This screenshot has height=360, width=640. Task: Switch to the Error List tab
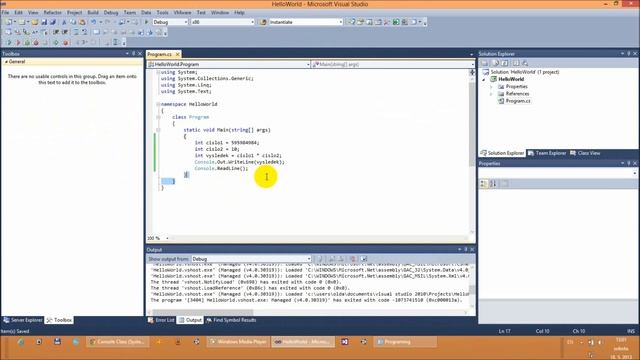[161, 320]
